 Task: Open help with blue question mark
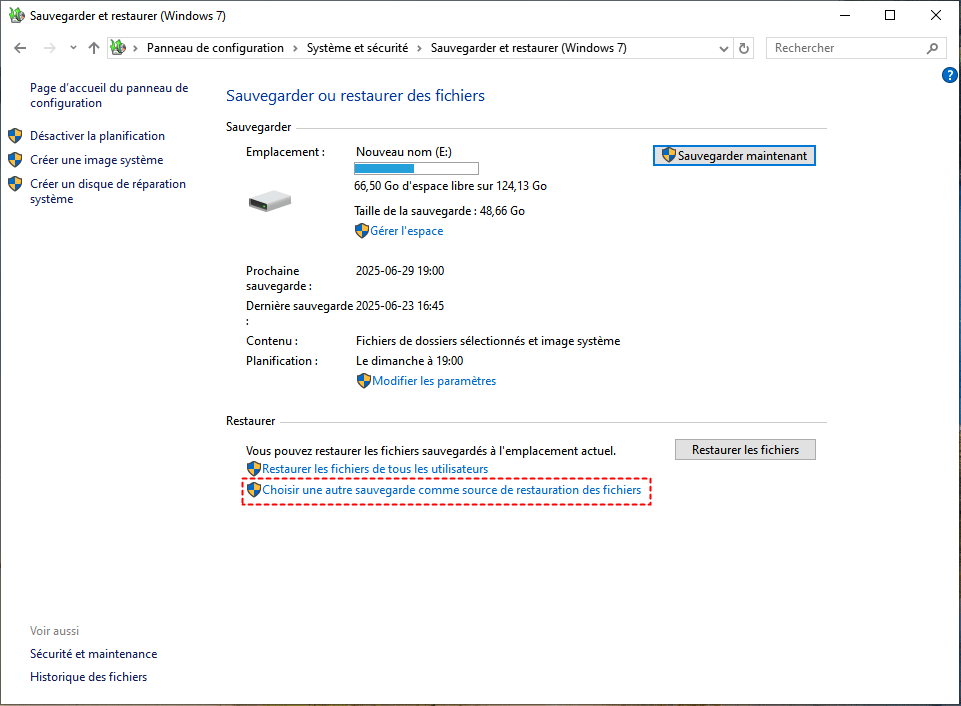(x=950, y=75)
